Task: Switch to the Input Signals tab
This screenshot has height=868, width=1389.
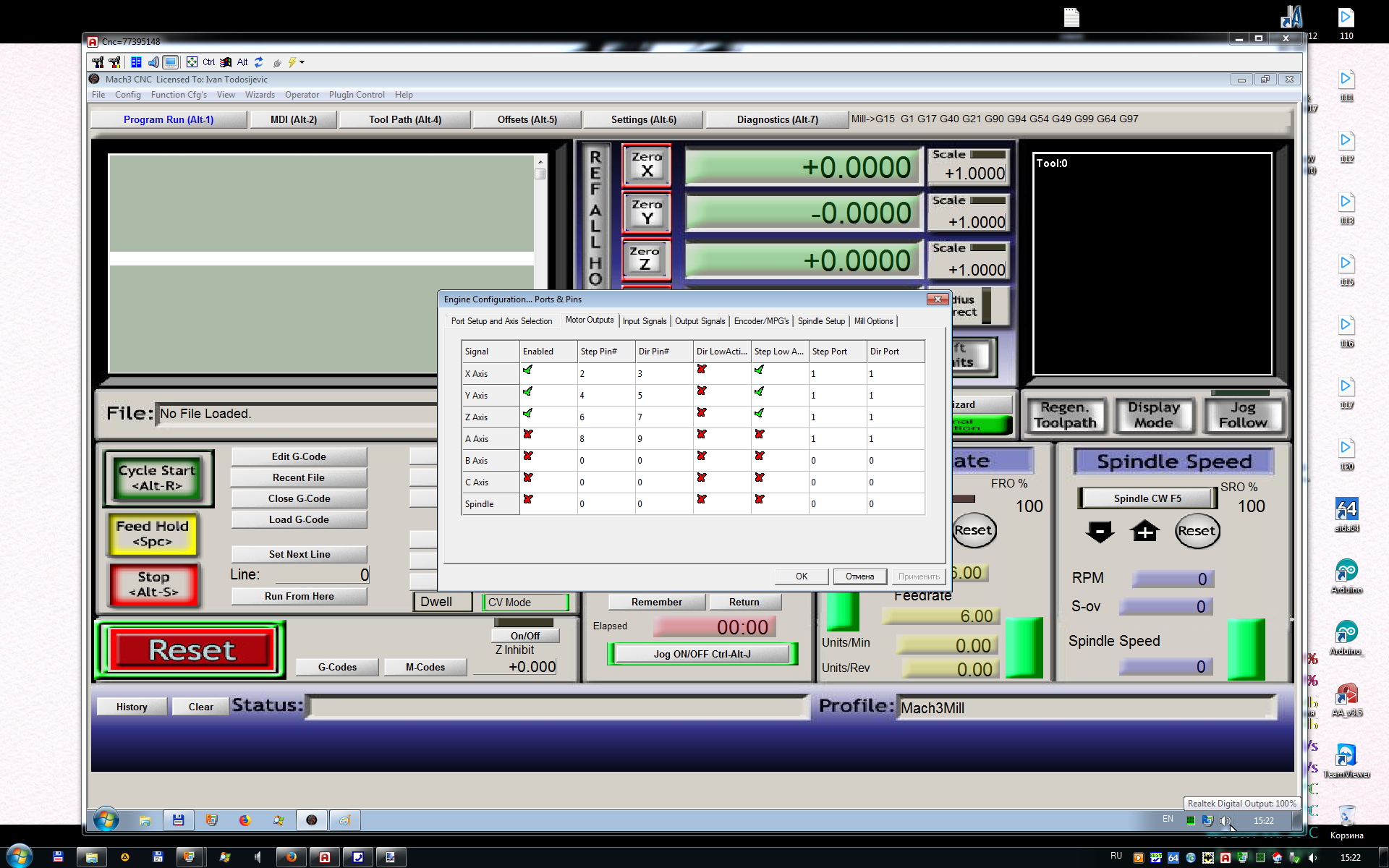Action: (x=644, y=321)
